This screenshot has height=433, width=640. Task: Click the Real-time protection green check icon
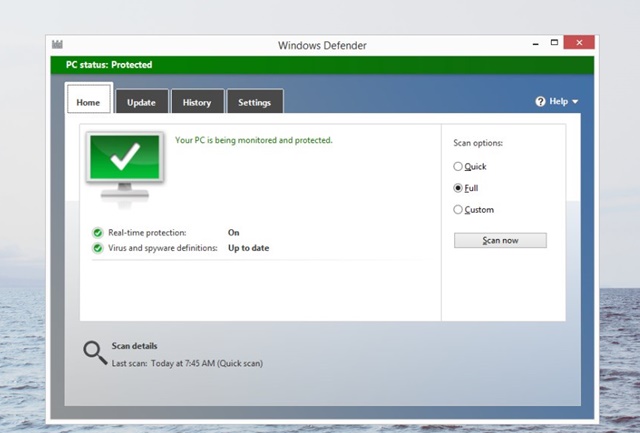(x=98, y=233)
